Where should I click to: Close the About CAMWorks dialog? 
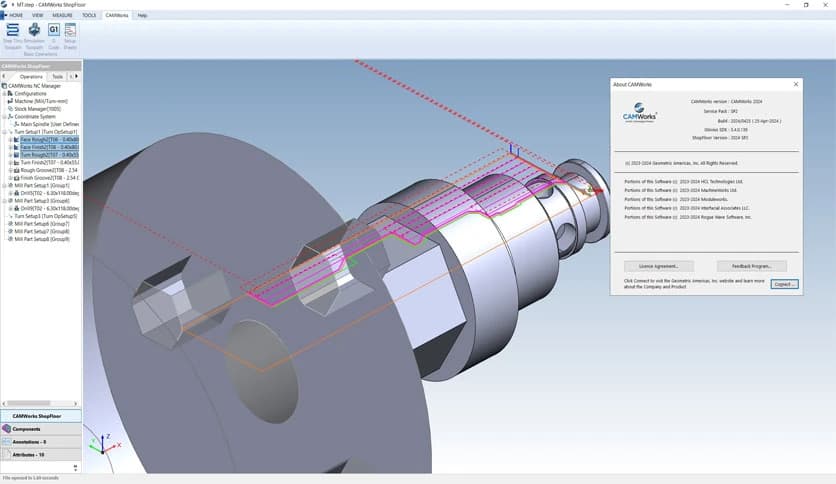pyautogui.click(x=796, y=84)
